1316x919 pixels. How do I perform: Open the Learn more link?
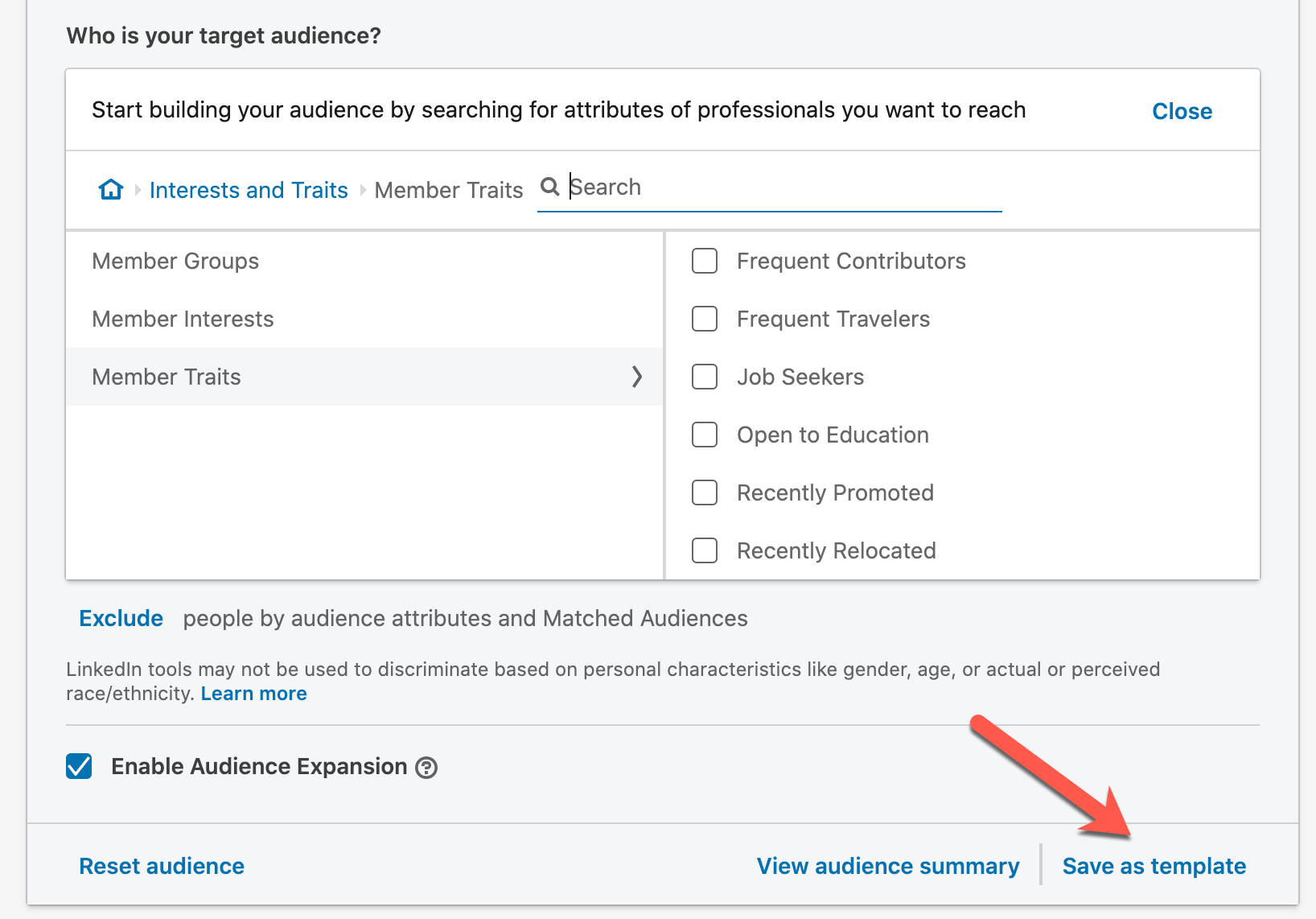(253, 694)
